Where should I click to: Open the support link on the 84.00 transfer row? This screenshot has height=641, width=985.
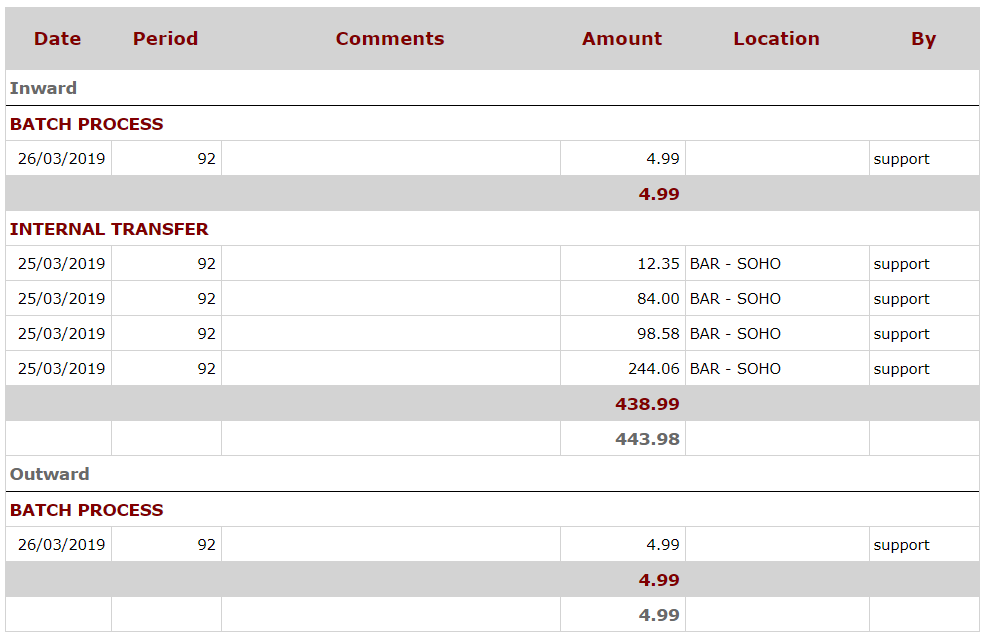[900, 298]
